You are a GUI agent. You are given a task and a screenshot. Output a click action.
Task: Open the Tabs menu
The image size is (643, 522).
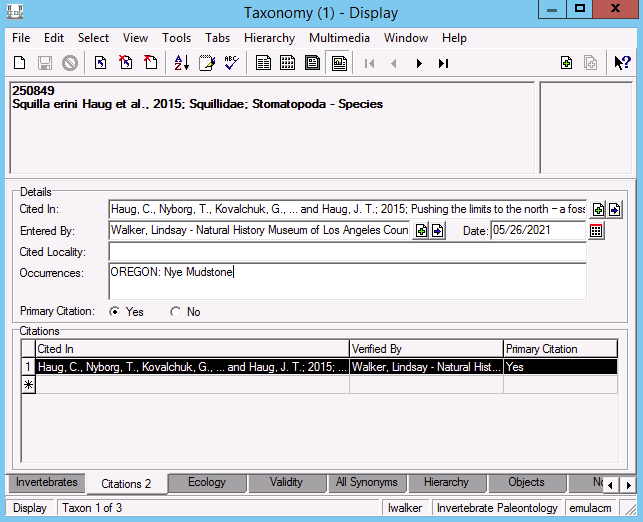tap(217, 38)
